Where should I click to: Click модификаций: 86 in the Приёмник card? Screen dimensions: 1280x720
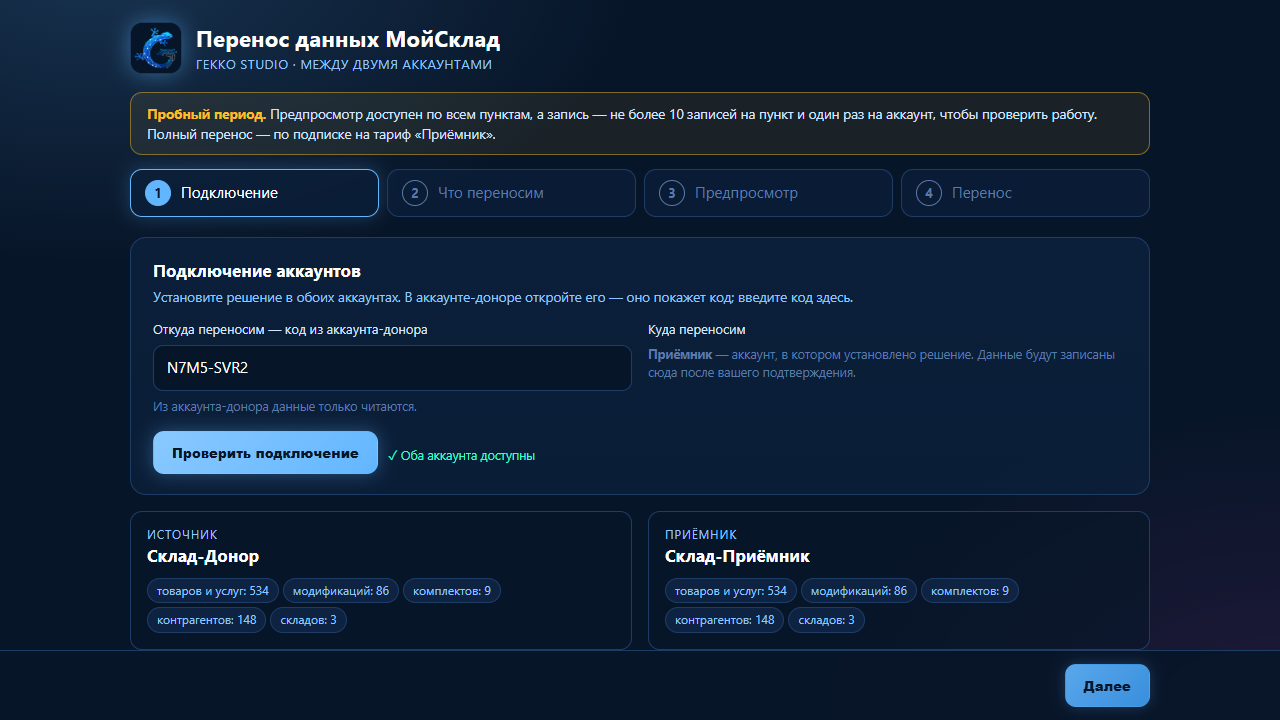tap(859, 591)
